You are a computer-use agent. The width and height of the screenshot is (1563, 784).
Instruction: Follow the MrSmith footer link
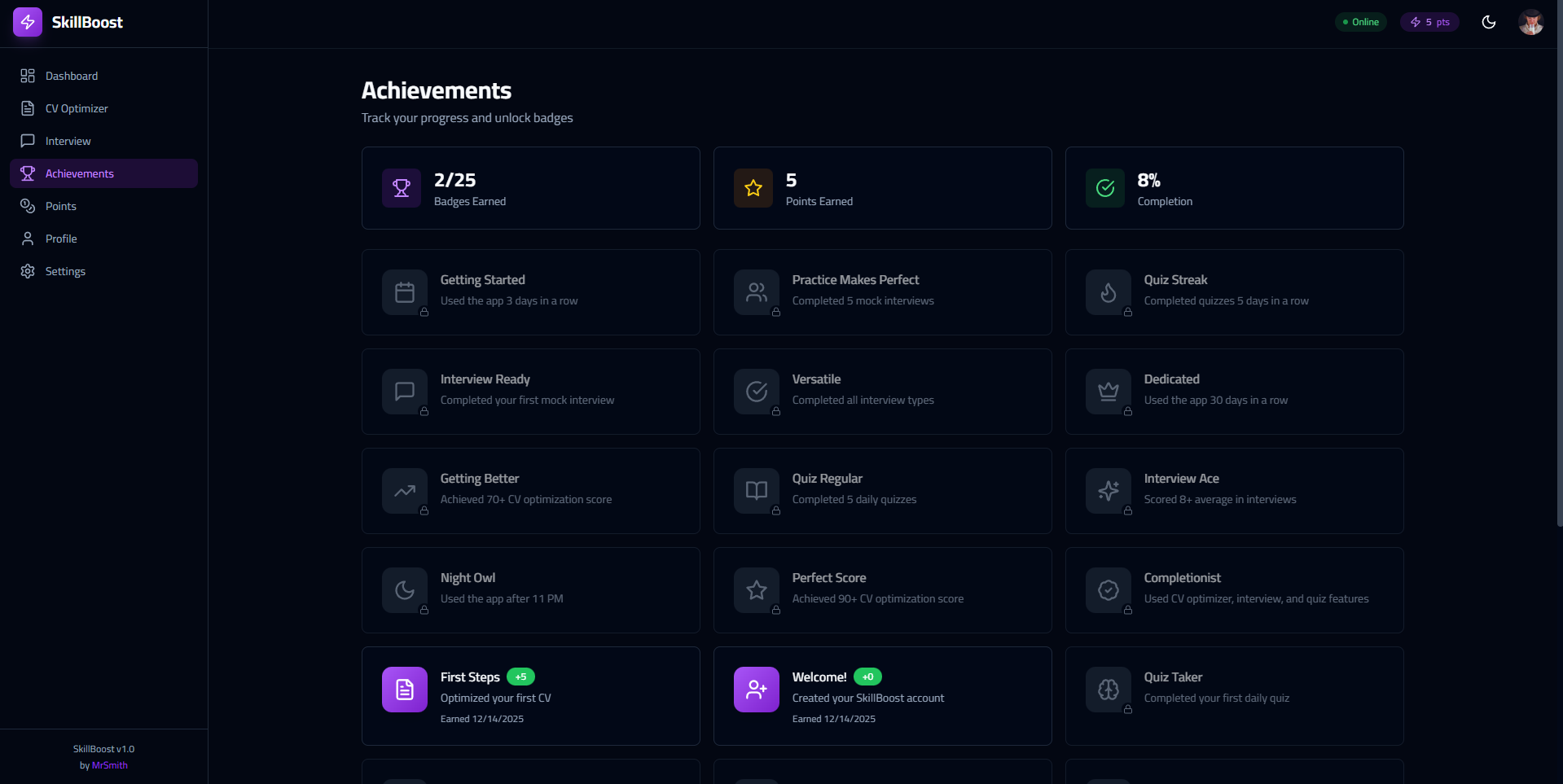pos(109,764)
